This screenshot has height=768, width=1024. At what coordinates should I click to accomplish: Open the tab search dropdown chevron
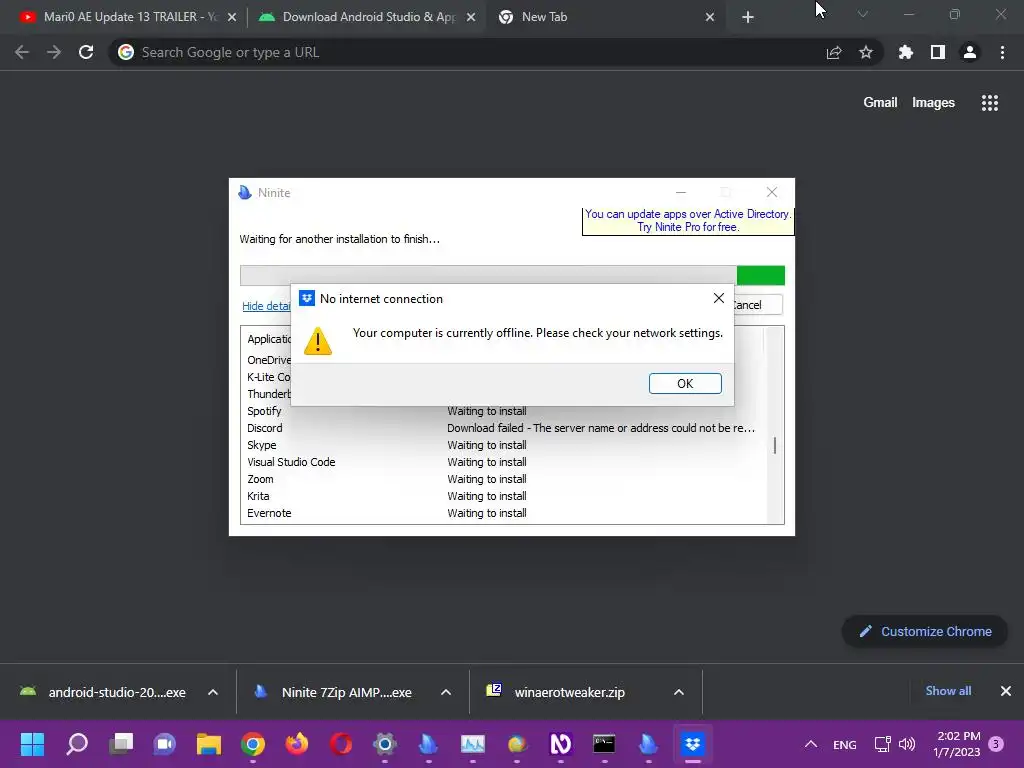863,14
